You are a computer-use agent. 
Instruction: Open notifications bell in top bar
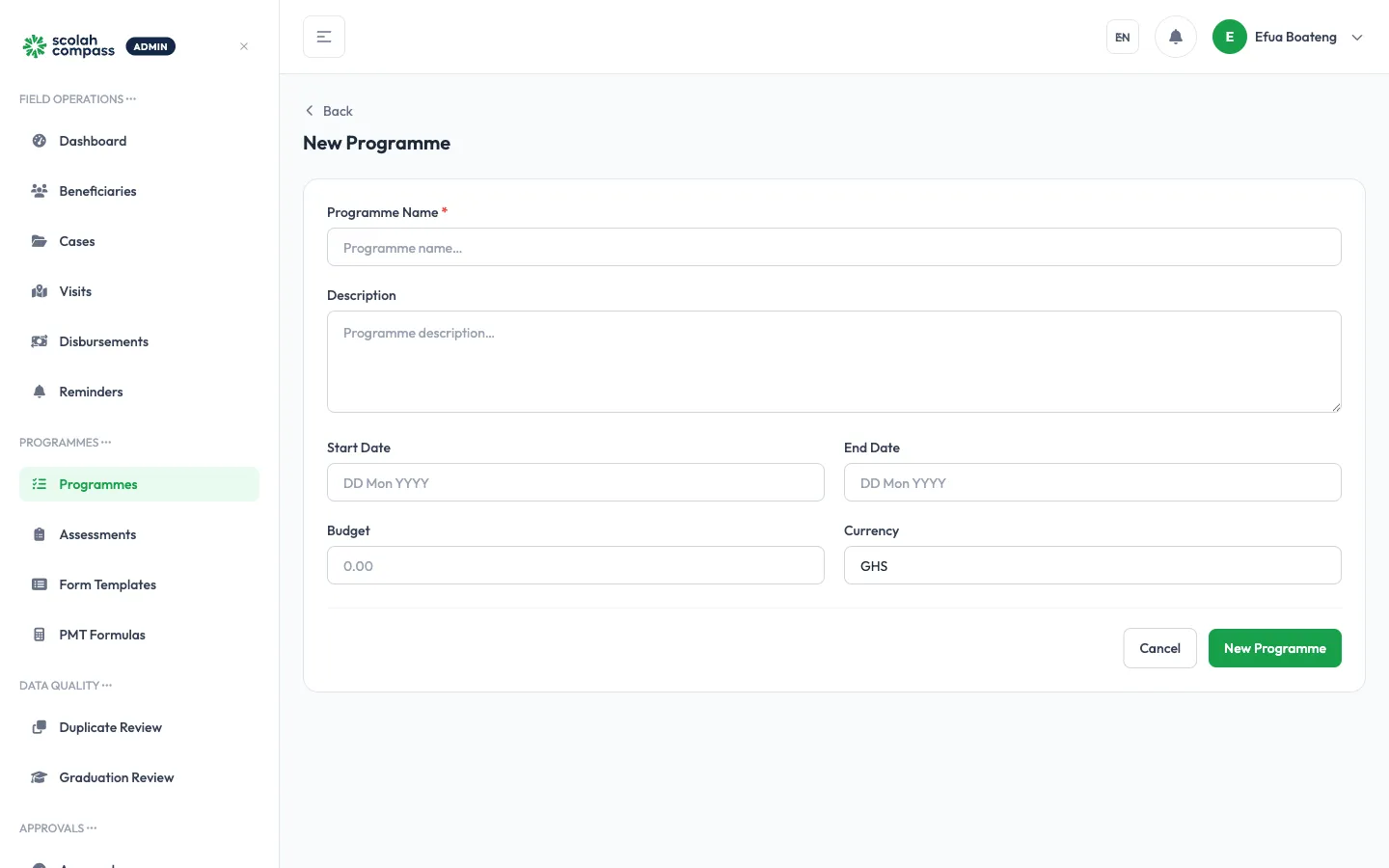[x=1176, y=37]
